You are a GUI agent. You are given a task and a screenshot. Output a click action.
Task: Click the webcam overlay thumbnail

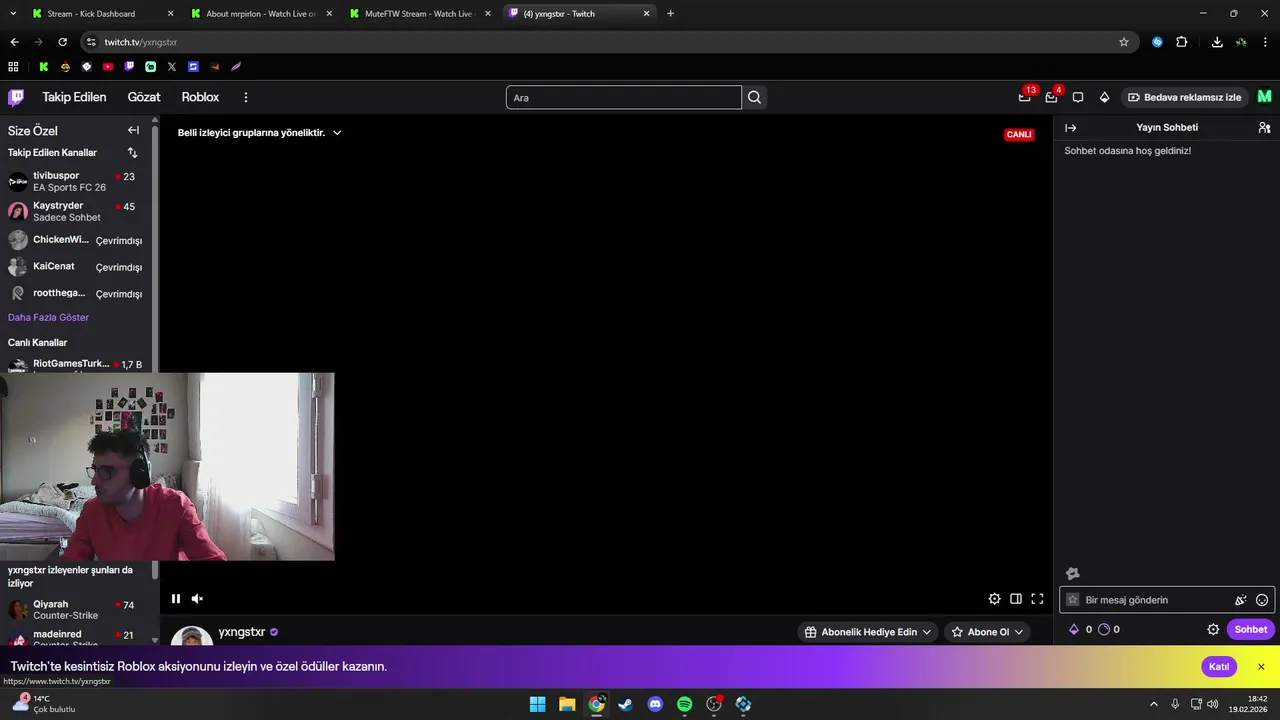point(167,467)
